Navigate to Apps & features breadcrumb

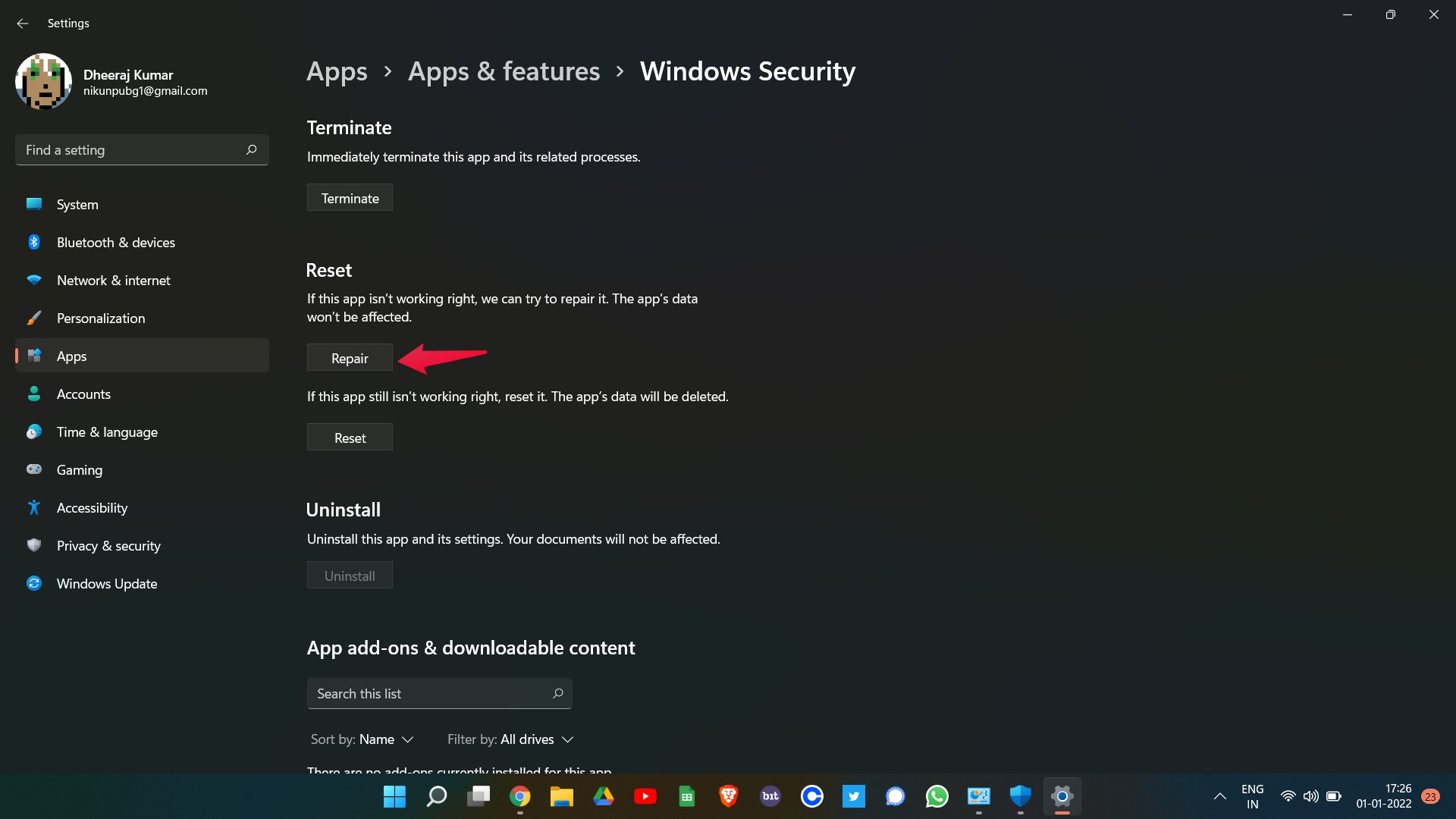pyautogui.click(x=504, y=71)
